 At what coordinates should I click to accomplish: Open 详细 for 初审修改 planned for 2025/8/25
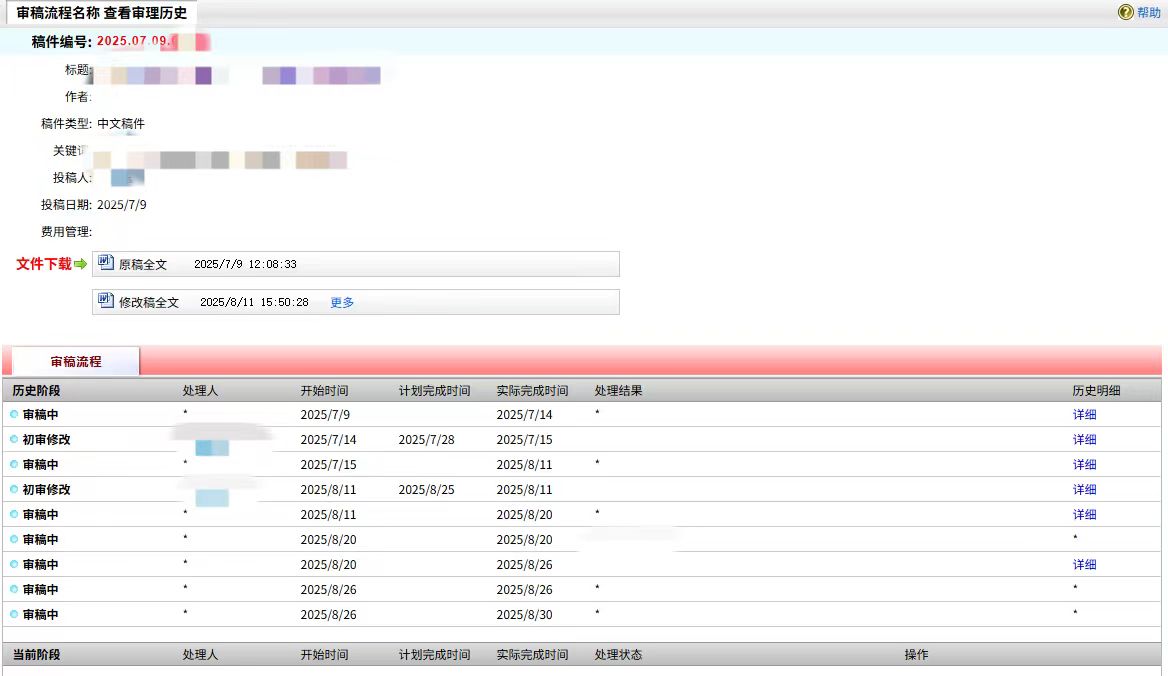tap(1084, 489)
